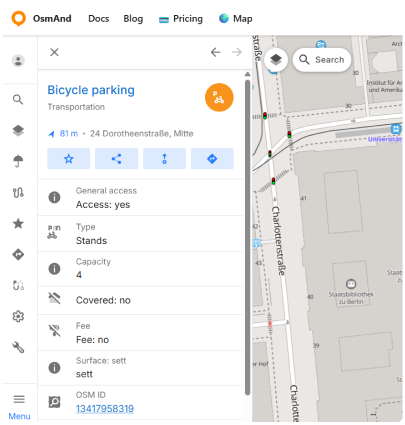Add Bicycle parking to favorites
405x425 pixels.
68,159
